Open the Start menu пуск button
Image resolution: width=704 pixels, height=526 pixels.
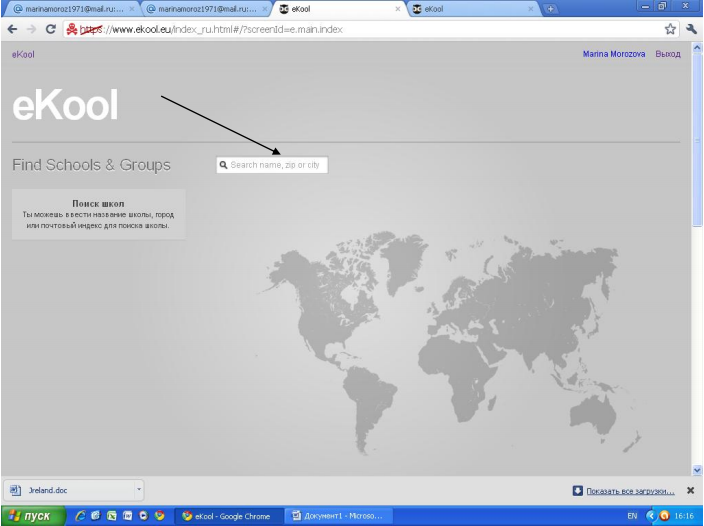(34, 516)
